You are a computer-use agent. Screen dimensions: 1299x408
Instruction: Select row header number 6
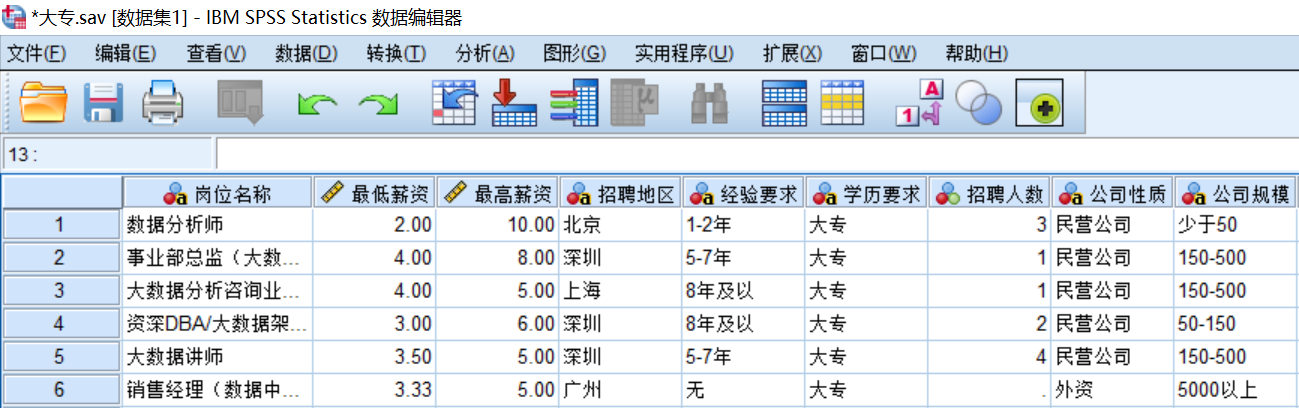click(62, 390)
